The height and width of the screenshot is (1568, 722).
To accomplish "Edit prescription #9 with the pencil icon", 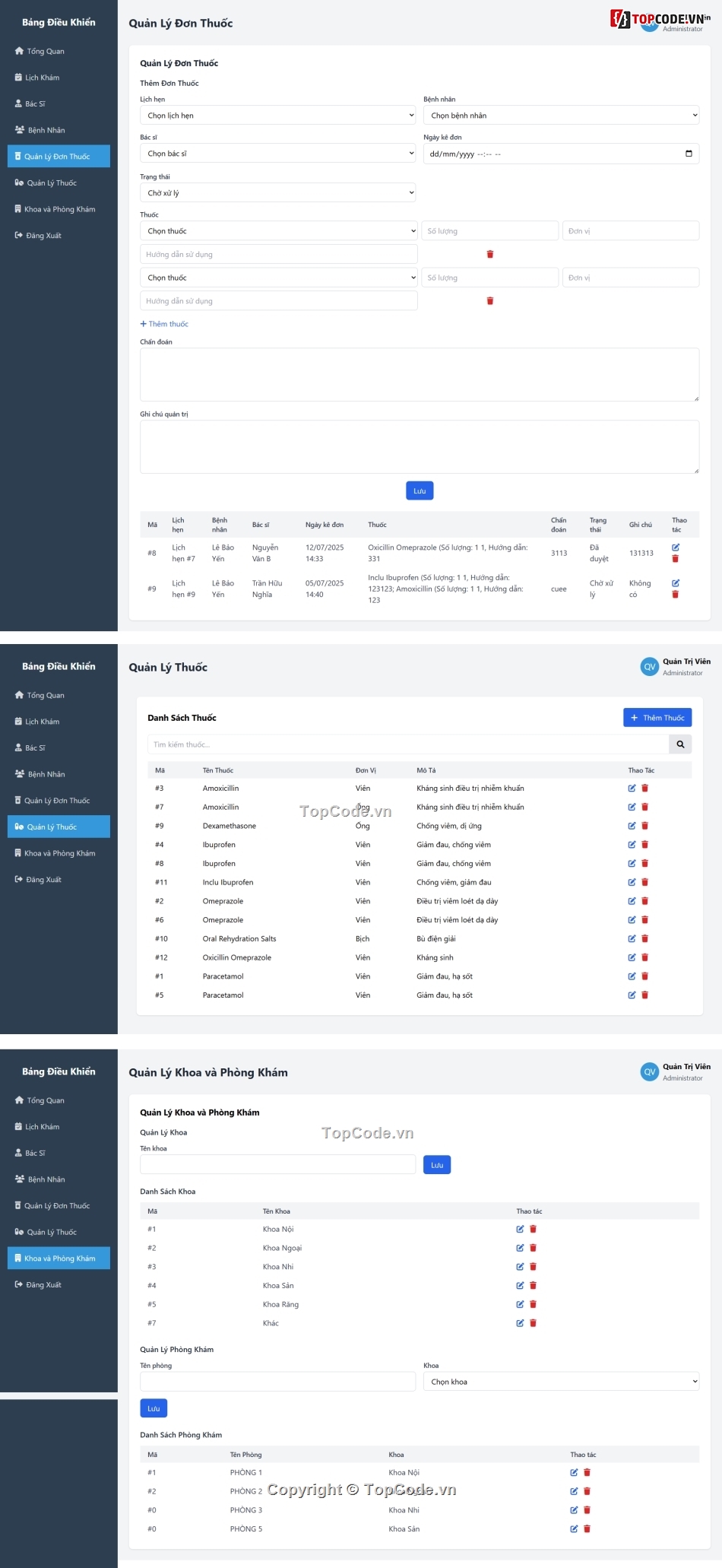I will pos(675,583).
